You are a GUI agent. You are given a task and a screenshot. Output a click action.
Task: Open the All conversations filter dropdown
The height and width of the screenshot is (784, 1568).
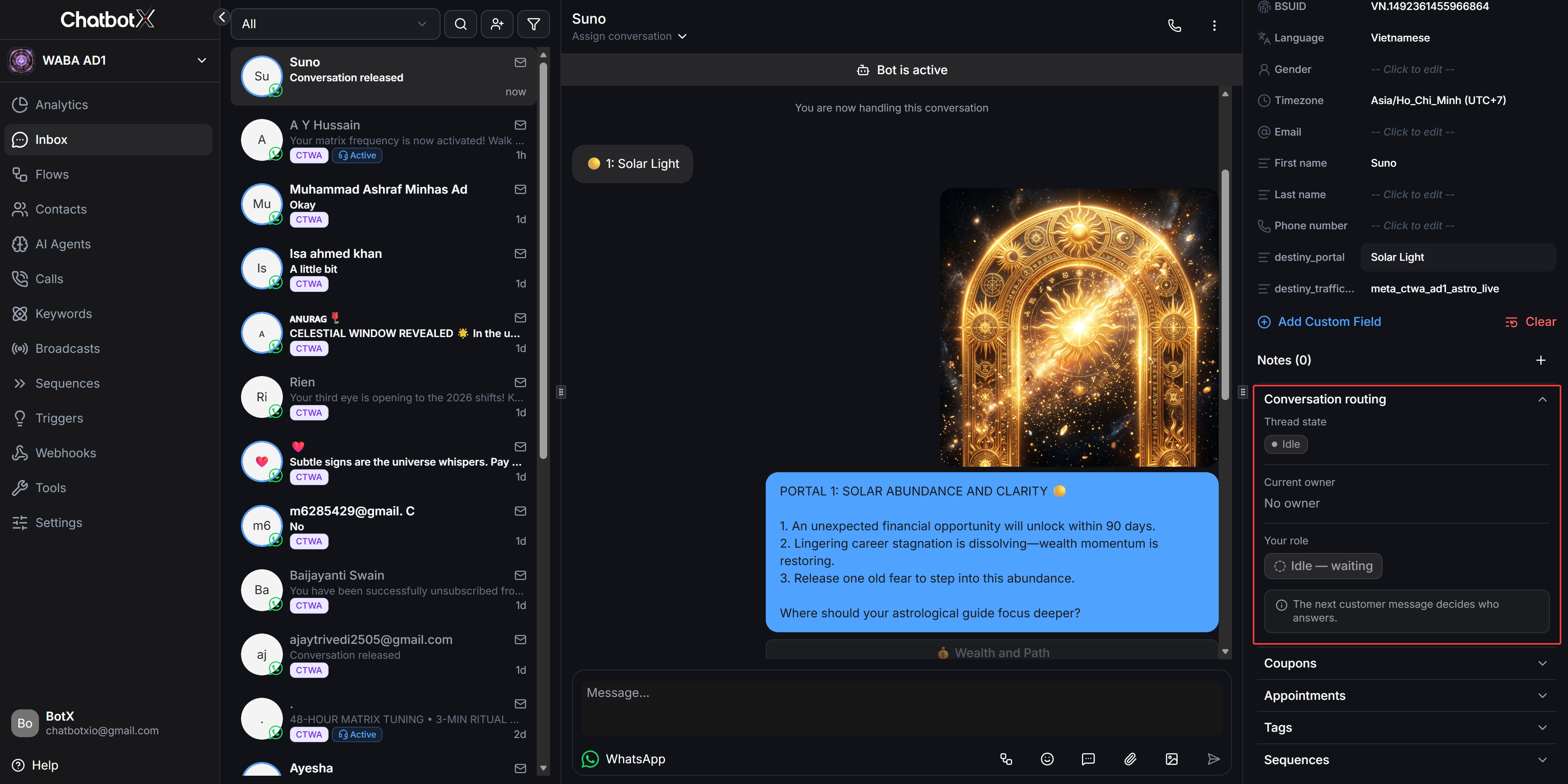click(336, 24)
